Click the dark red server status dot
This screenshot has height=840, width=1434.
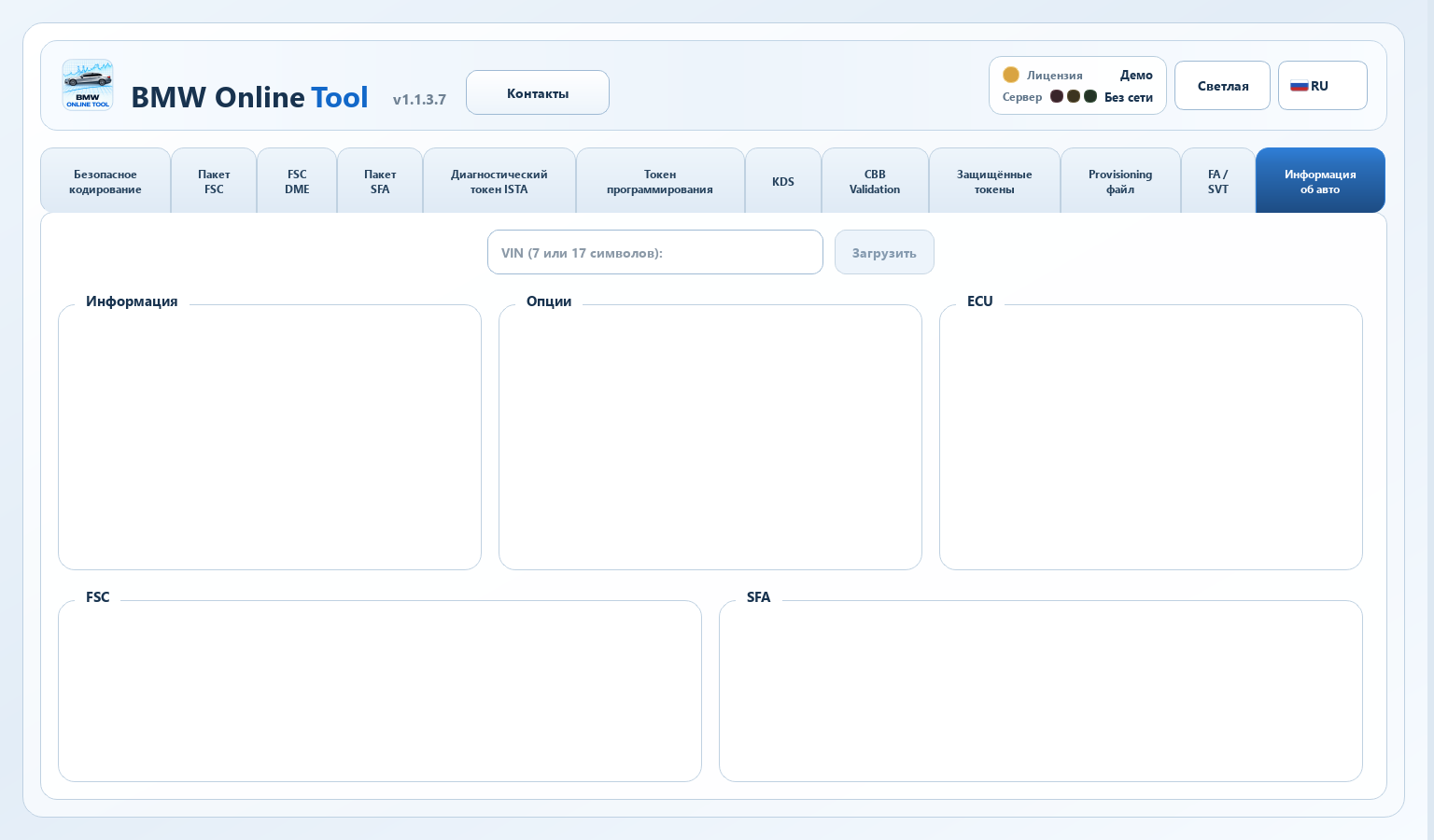tap(1057, 96)
